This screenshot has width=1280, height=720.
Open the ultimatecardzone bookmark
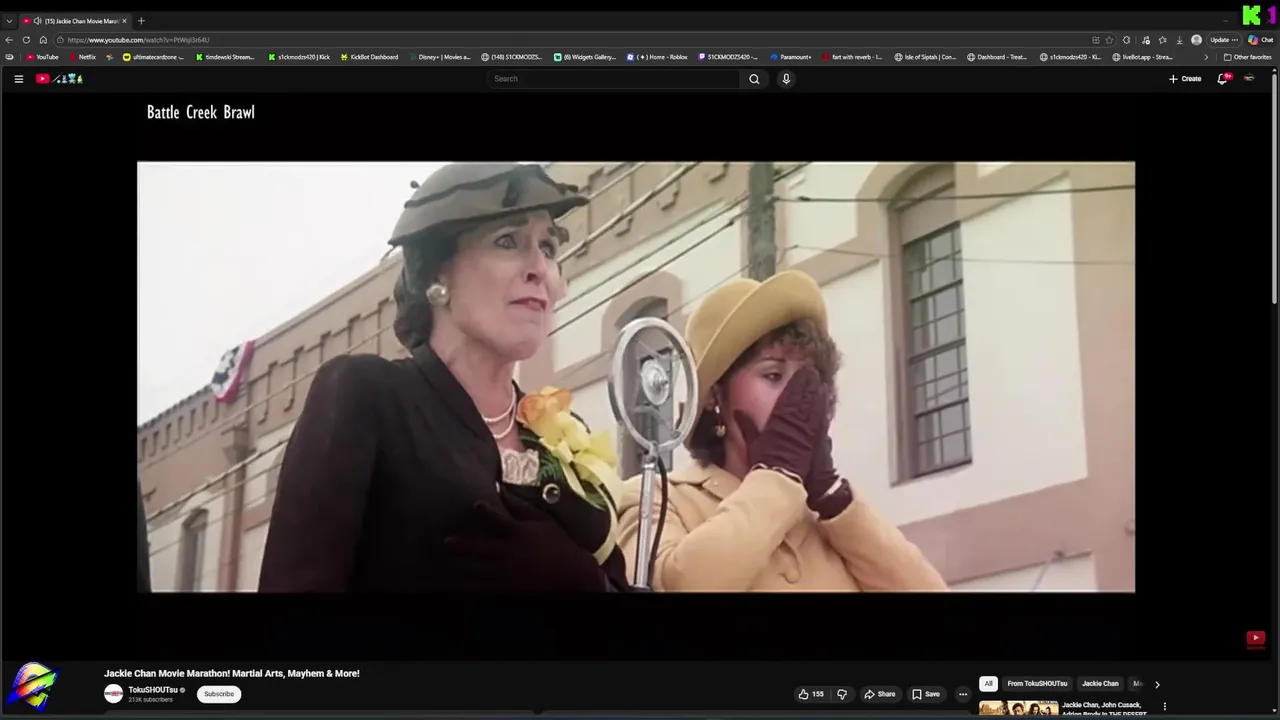(153, 57)
